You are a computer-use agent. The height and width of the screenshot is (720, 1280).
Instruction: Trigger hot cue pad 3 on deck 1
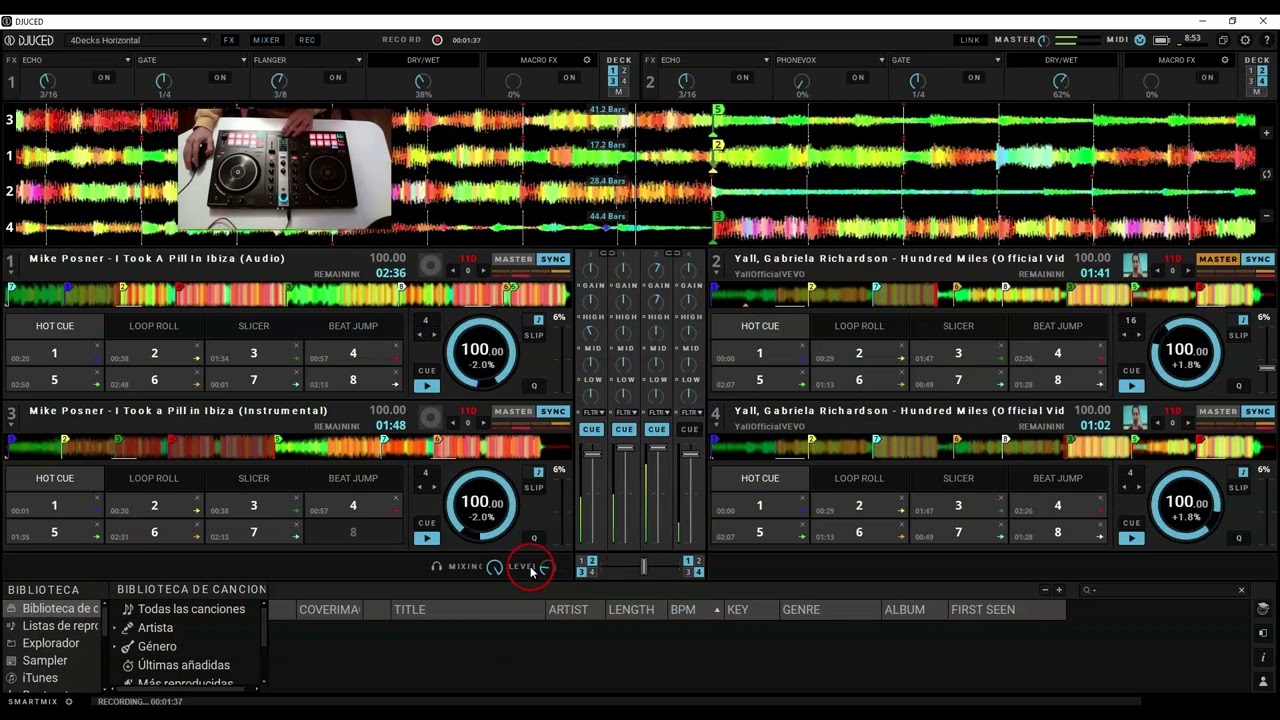click(x=254, y=353)
